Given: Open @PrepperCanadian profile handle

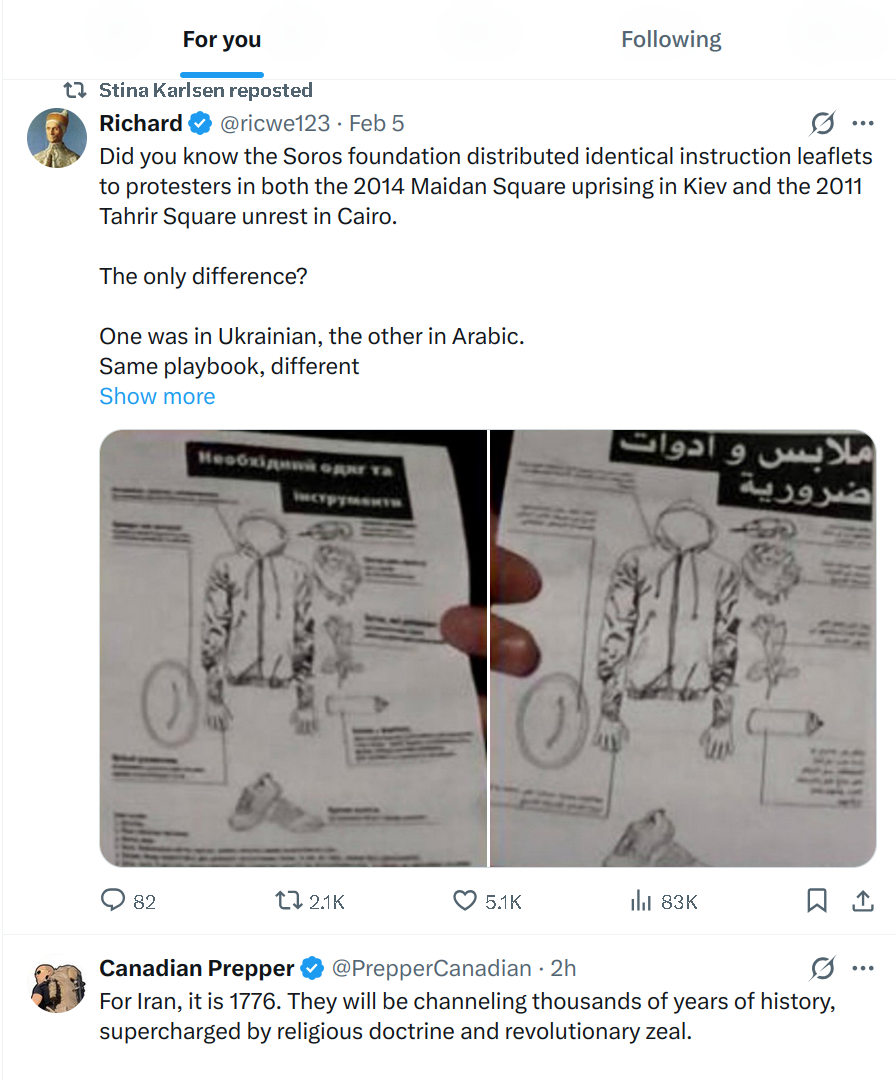Looking at the screenshot, I should pyautogui.click(x=431, y=968).
